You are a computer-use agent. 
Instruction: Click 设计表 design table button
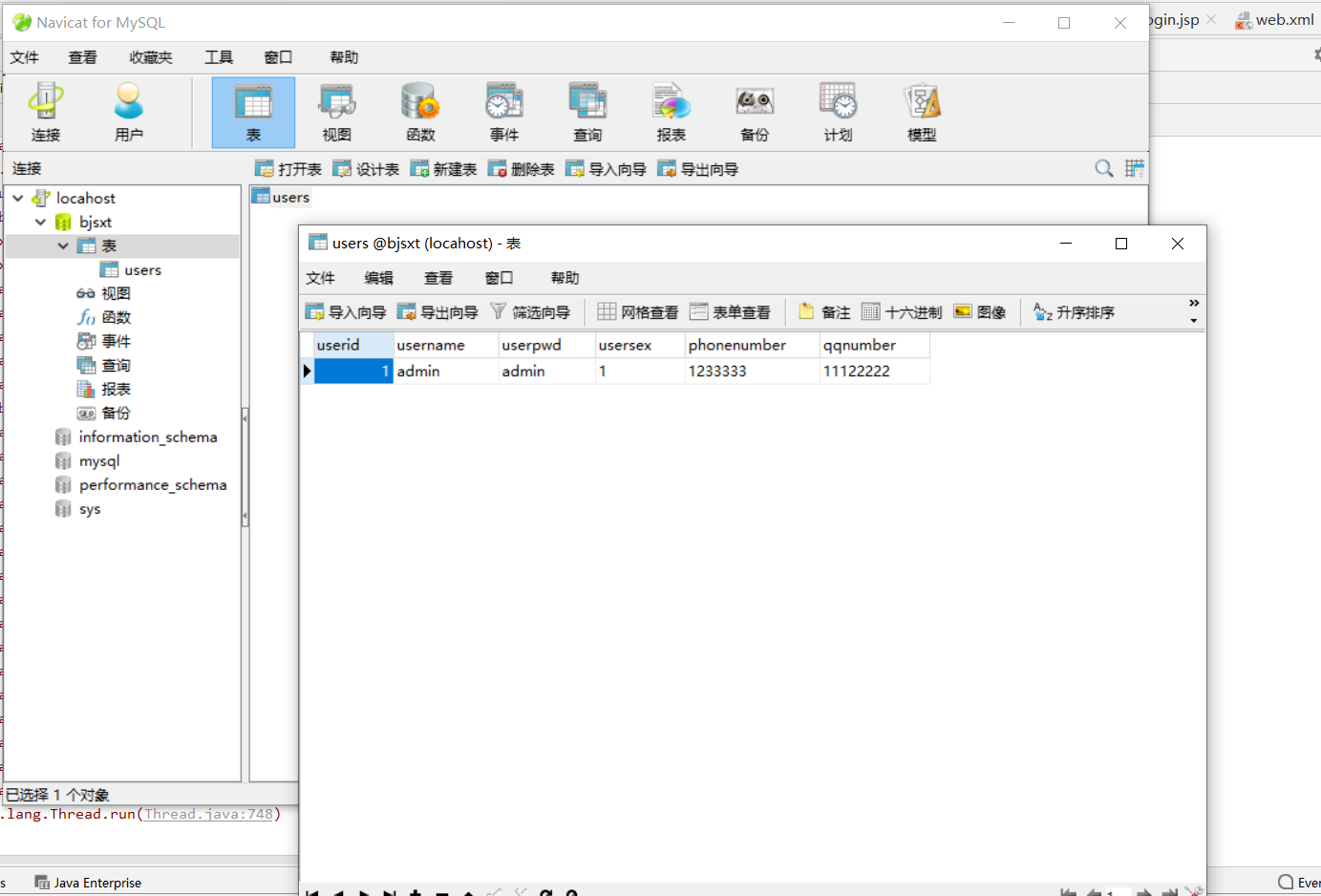tap(366, 169)
